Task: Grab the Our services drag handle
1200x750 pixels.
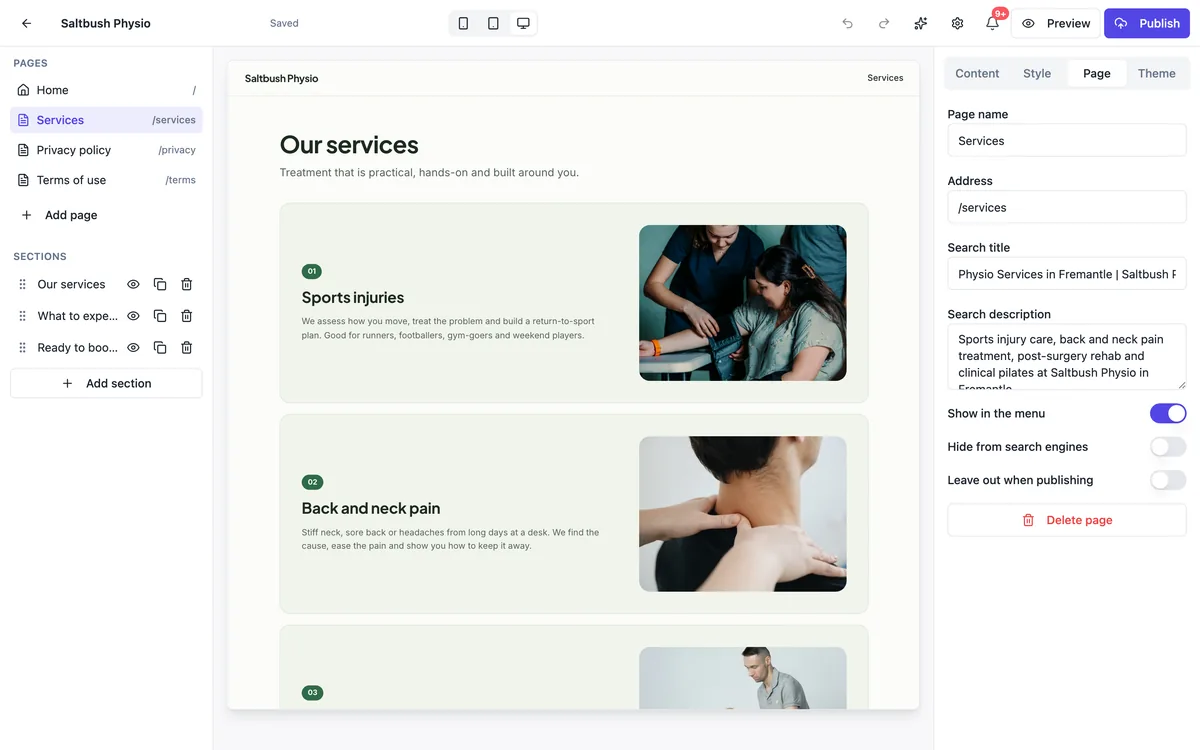Action: pos(23,284)
